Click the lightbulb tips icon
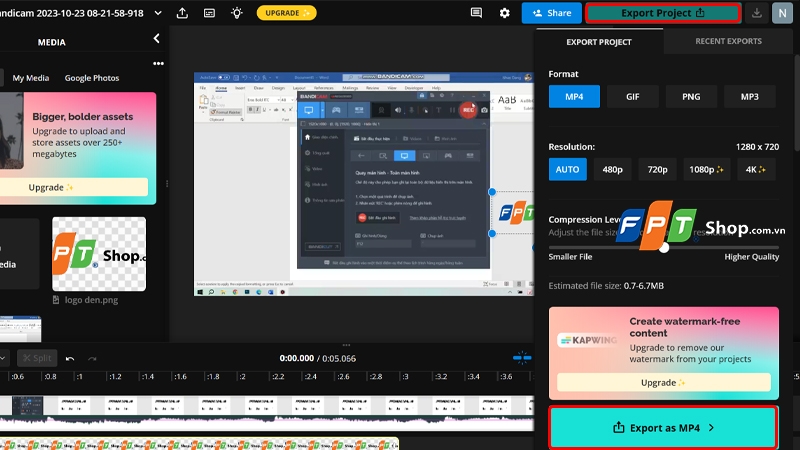The width and height of the screenshot is (800, 450). 237,13
